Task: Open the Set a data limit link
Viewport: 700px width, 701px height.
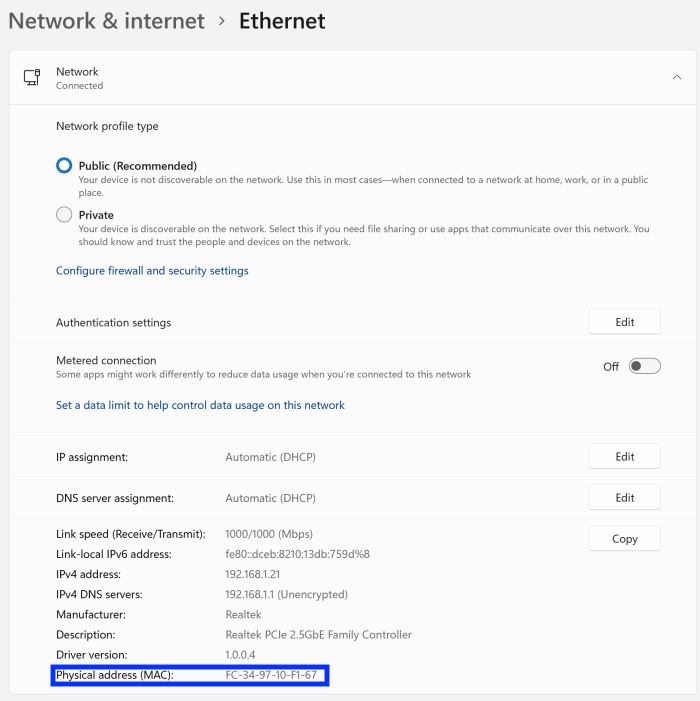Action: pyautogui.click(x=200, y=405)
